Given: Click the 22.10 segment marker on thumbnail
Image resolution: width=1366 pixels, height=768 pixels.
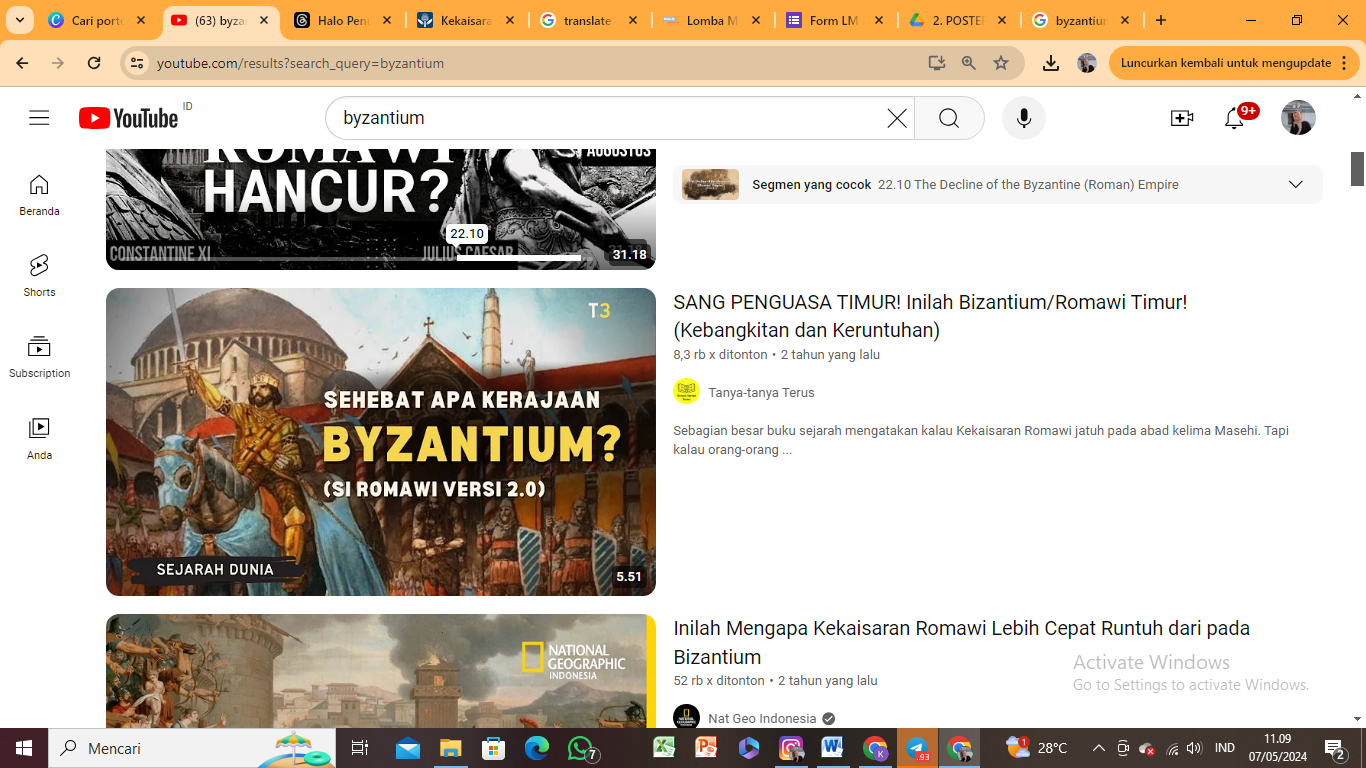Looking at the screenshot, I should point(466,233).
